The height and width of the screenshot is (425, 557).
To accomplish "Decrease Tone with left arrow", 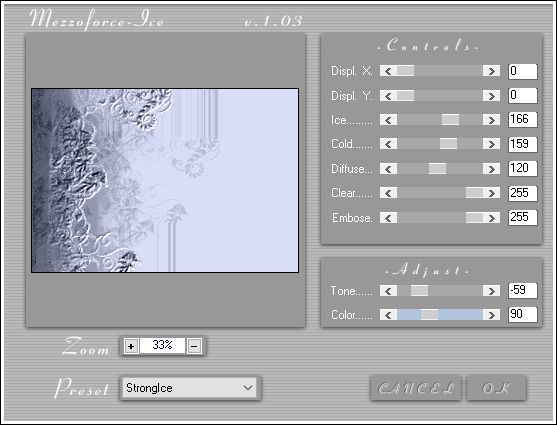I will click(388, 291).
